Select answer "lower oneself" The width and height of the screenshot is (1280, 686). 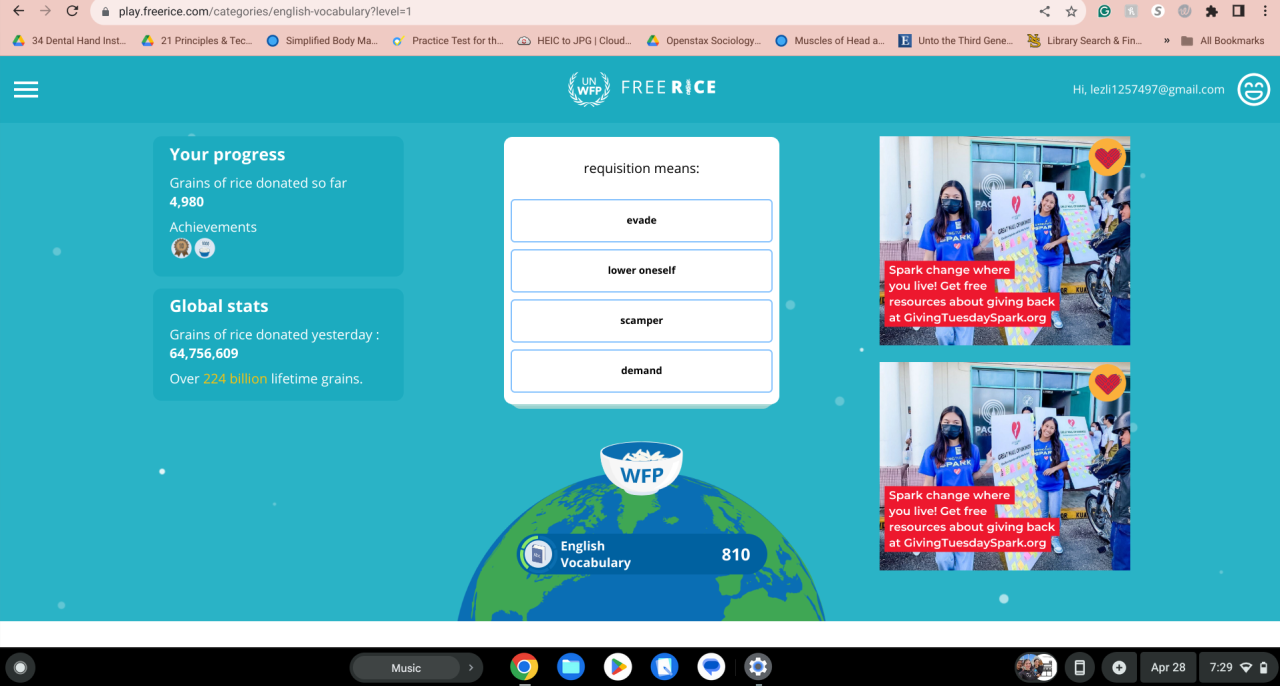[x=641, y=270]
